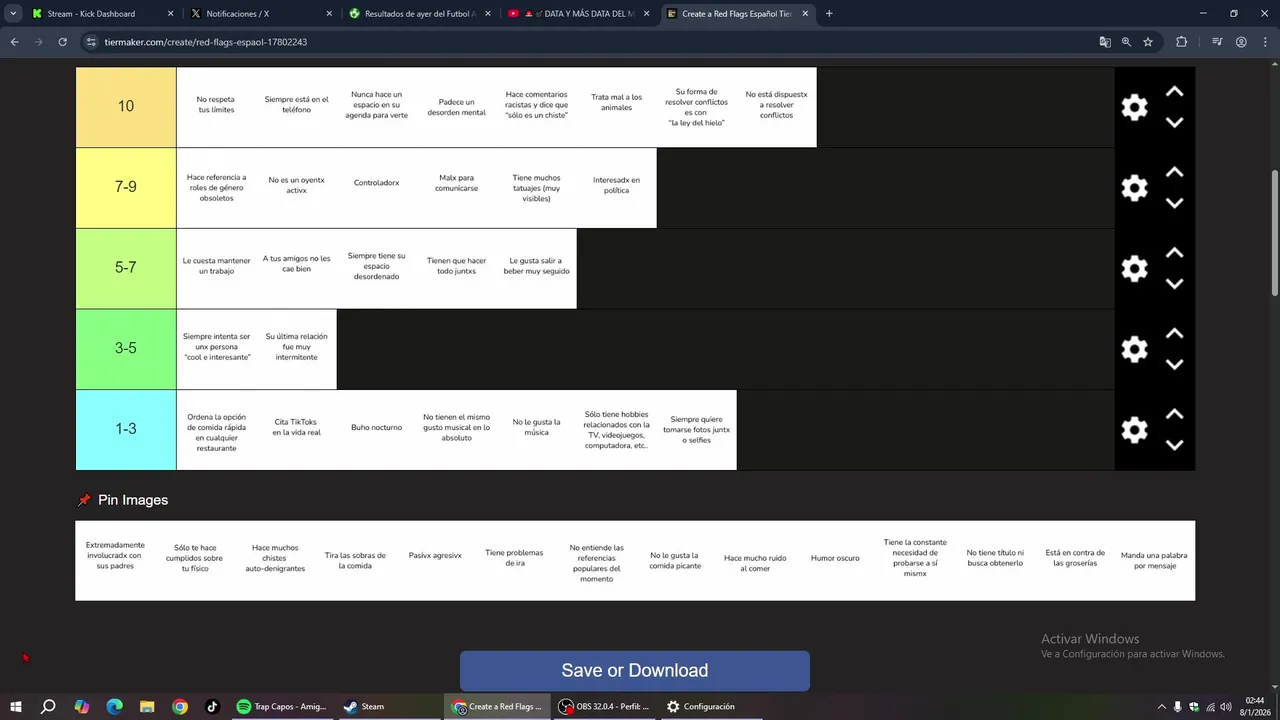Go back to previous page
Image resolution: width=1280 pixels, height=720 pixels.
14,42
